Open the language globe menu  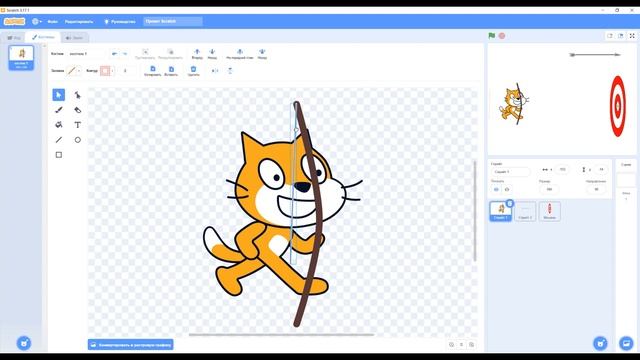pyautogui.click(x=37, y=21)
